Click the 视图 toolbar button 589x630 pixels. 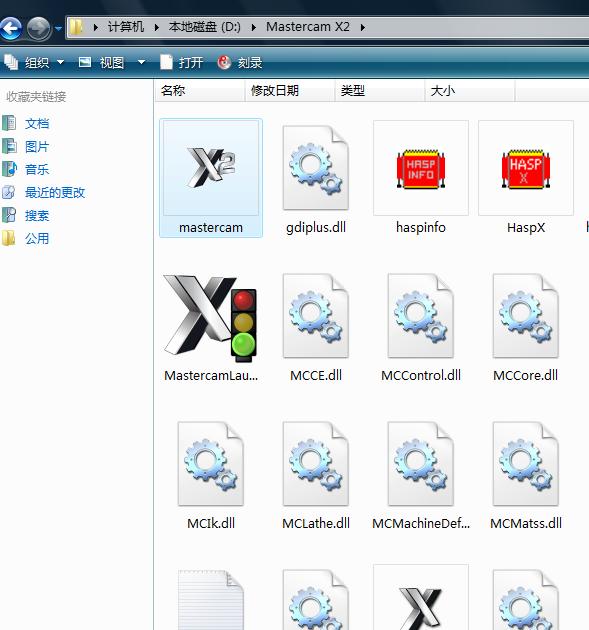(x=101, y=63)
